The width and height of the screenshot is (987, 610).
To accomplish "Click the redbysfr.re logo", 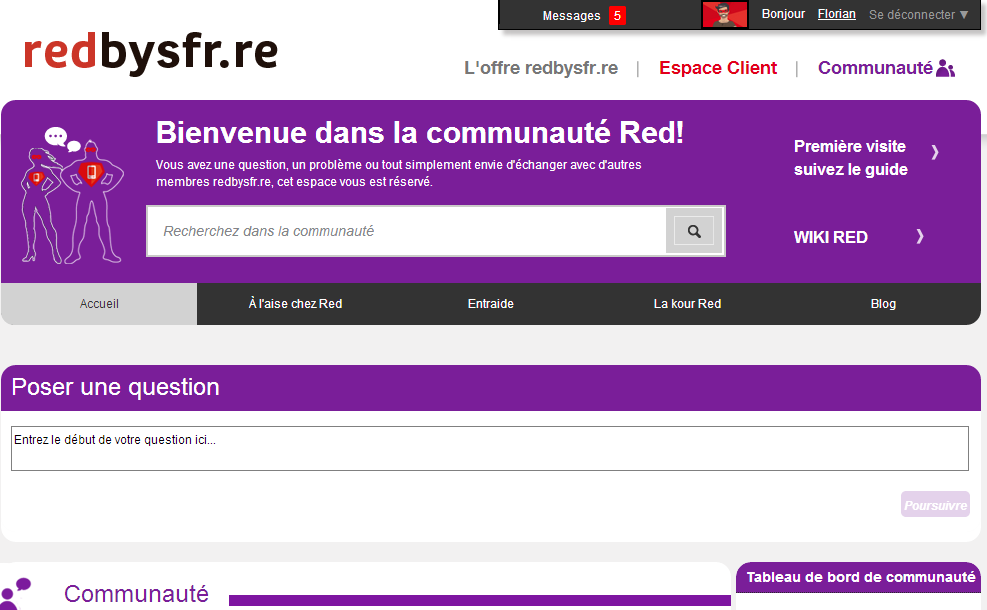I will tap(150, 52).
